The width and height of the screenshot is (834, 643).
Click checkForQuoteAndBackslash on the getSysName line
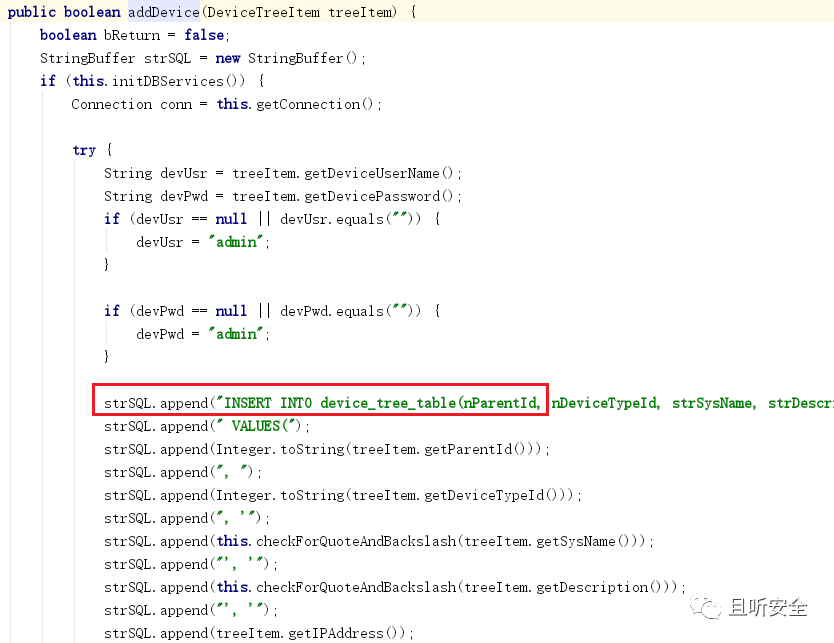(x=356, y=541)
